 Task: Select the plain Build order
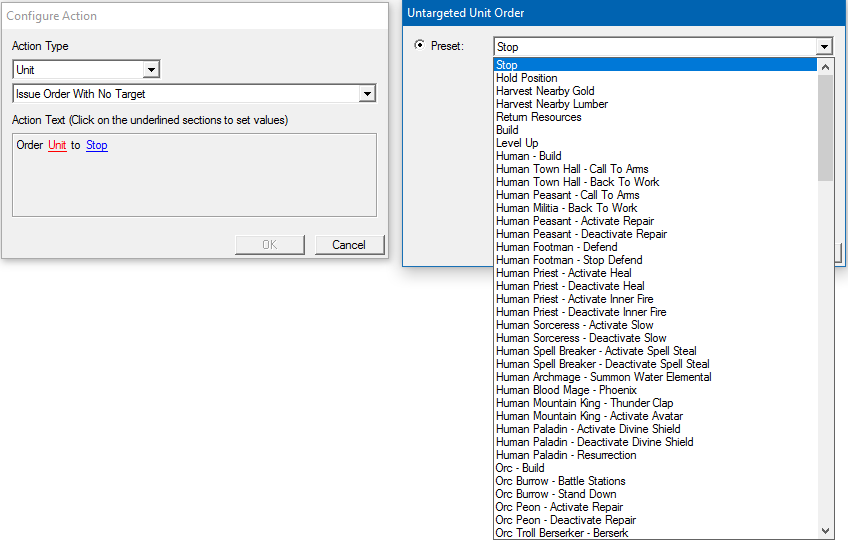click(x=655, y=130)
